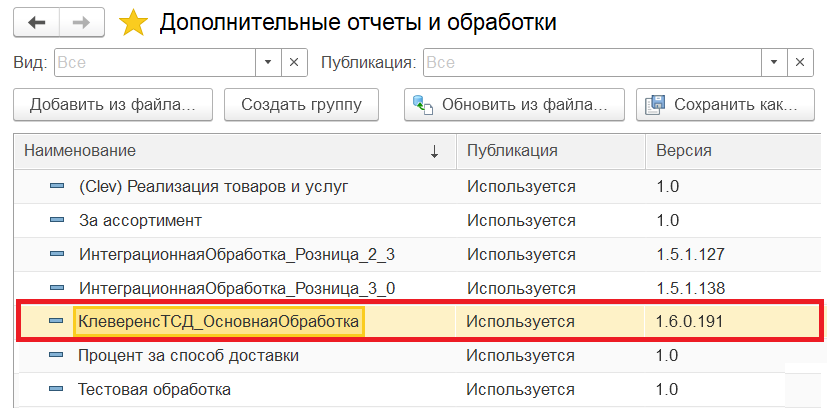Click the row icon of (Clev) Реализация товаров и услуг

[57, 186]
